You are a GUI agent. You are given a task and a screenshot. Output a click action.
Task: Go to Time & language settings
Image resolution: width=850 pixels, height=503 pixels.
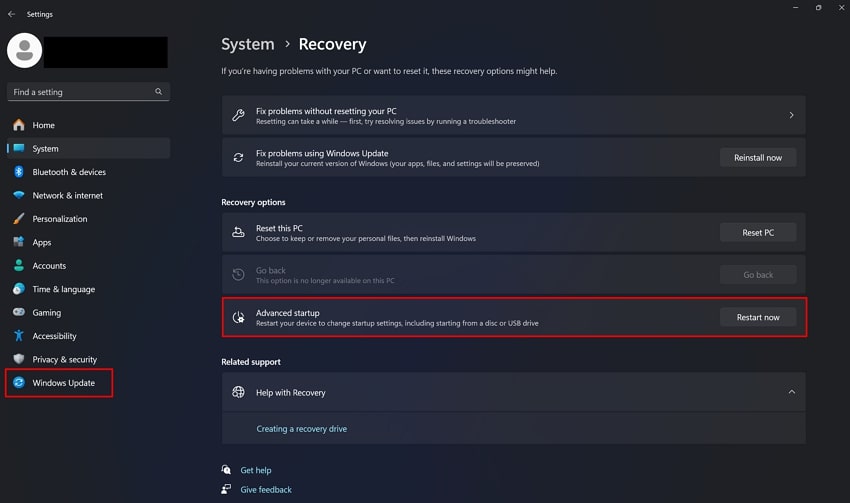coord(63,289)
